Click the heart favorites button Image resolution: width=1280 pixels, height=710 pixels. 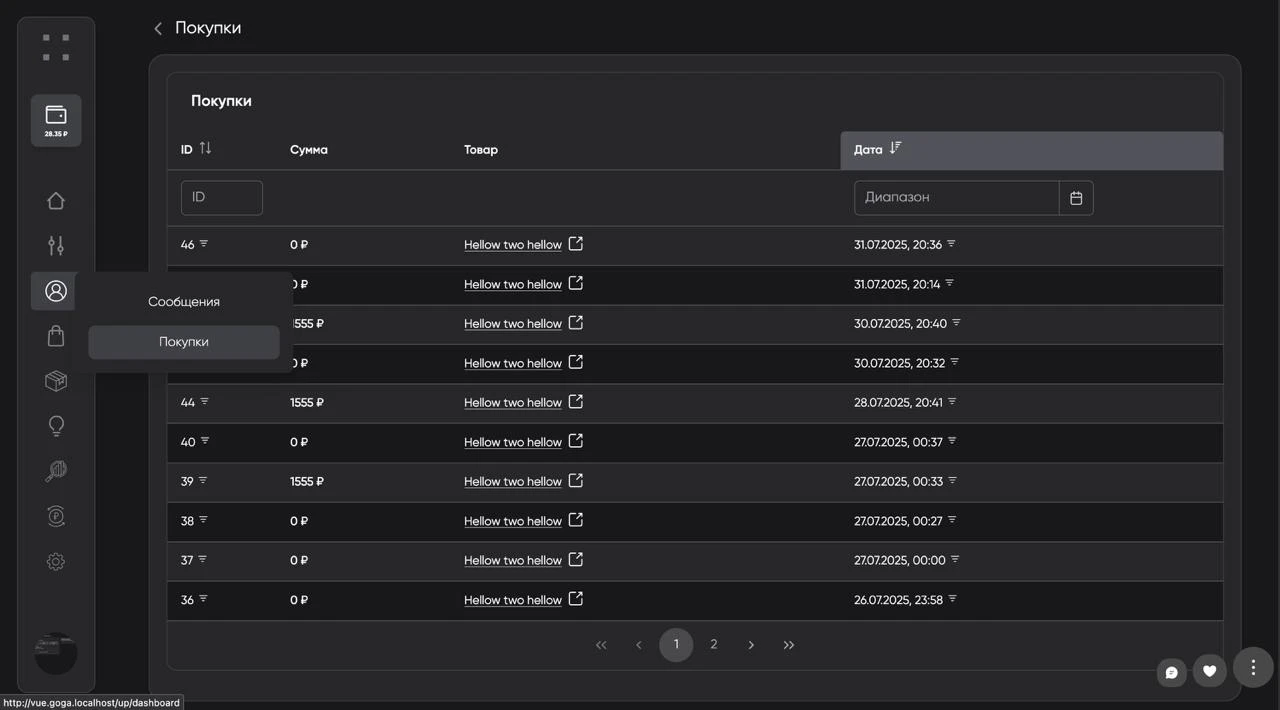(x=1209, y=671)
